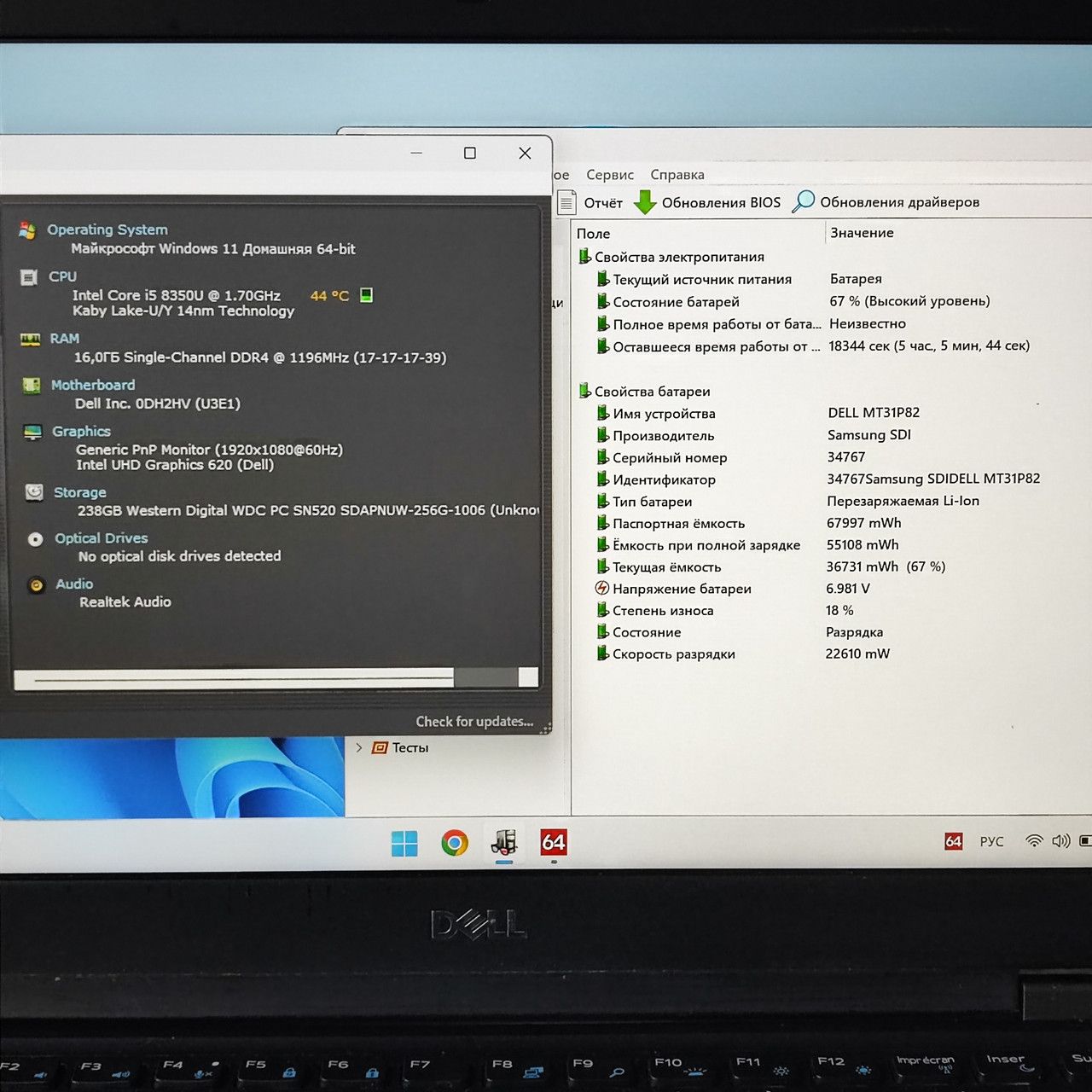Click the 44 °C CPU temperature in Speccy
The height and width of the screenshot is (1092, 1092).
coord(329,296)
